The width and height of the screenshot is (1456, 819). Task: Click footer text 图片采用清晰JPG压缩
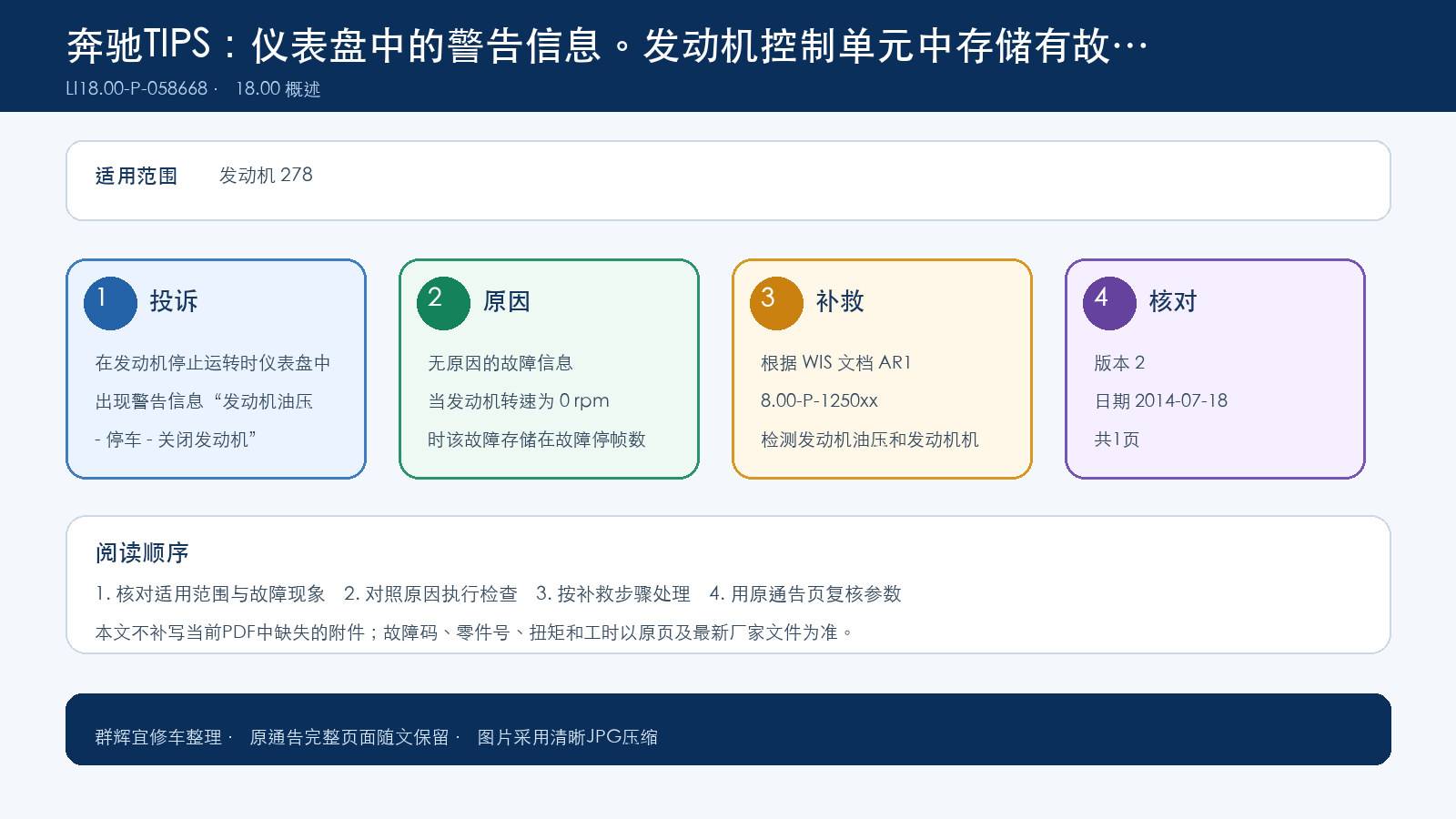coord(568,737)
